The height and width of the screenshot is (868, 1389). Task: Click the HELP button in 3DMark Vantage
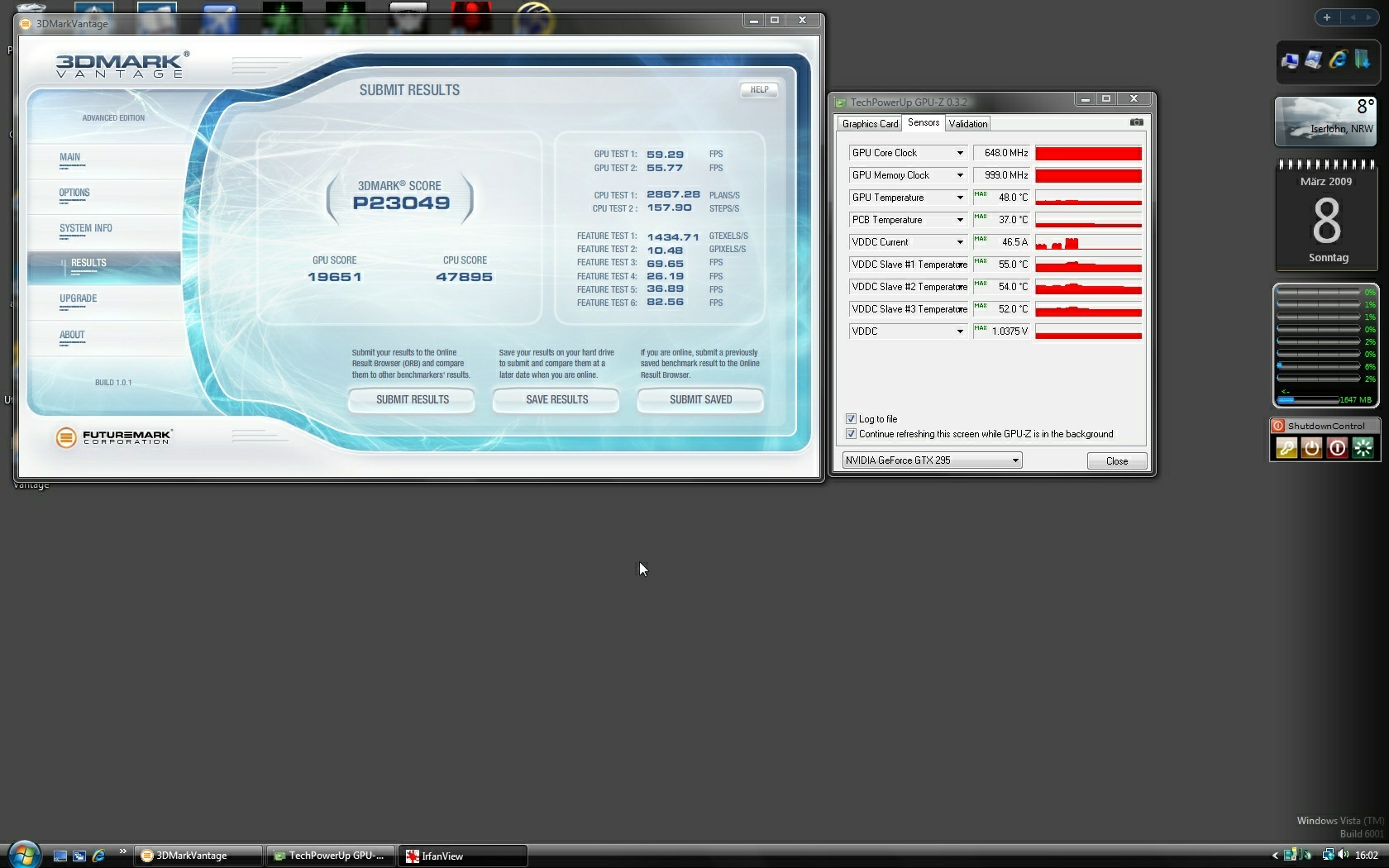pyautogui.click(x=759, y=89)
